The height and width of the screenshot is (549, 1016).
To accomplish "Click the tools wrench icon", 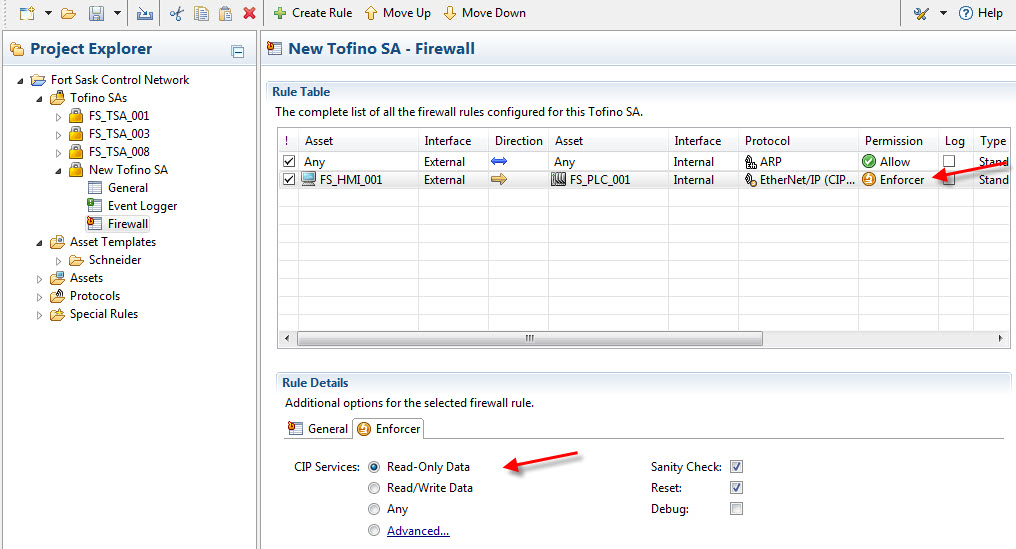I will 921,13.
